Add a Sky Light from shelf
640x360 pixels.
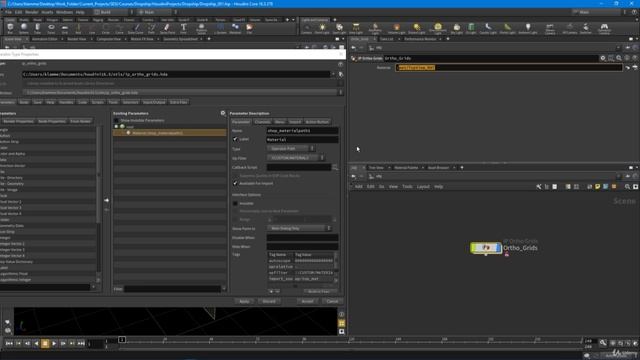456,29
